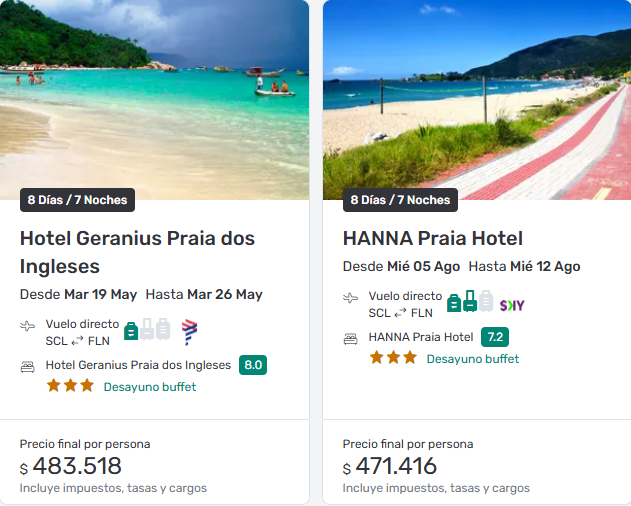
Task: Click the $ 471.416 price per person
Action: (390, 466)
